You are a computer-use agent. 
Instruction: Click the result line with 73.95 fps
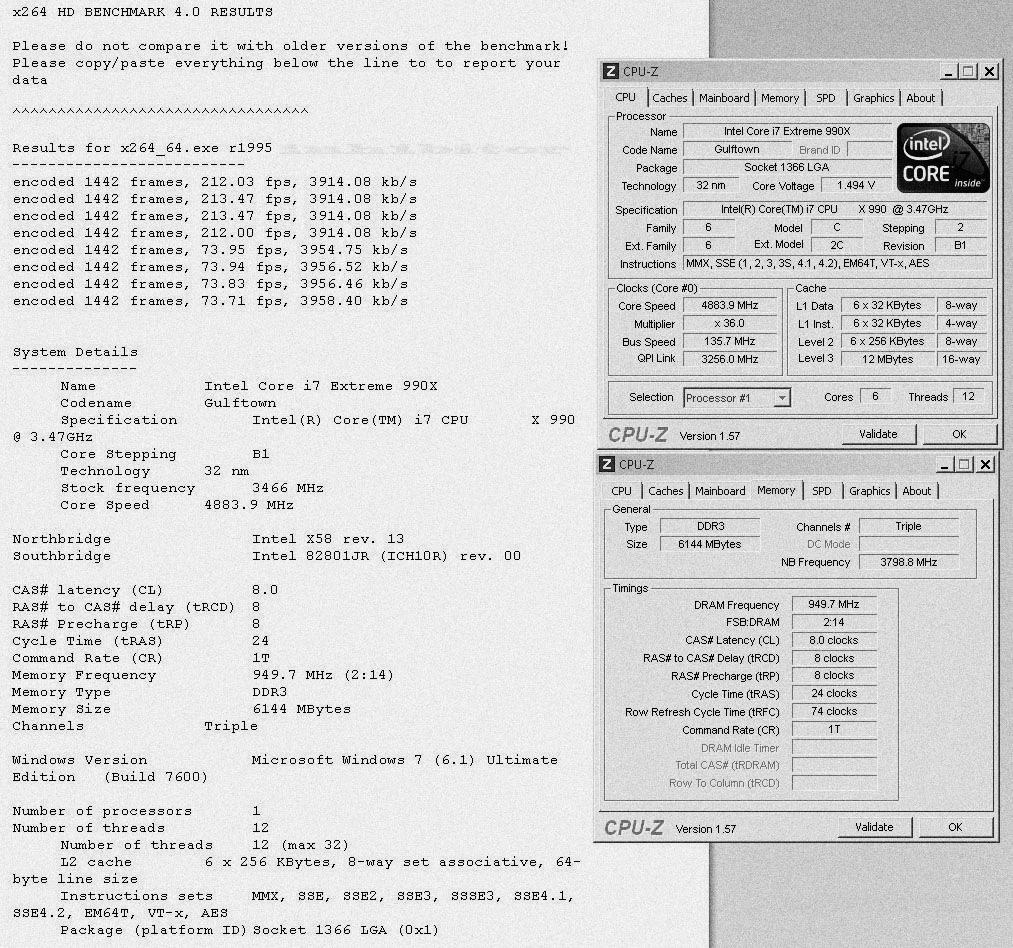[x=210, y=250]
